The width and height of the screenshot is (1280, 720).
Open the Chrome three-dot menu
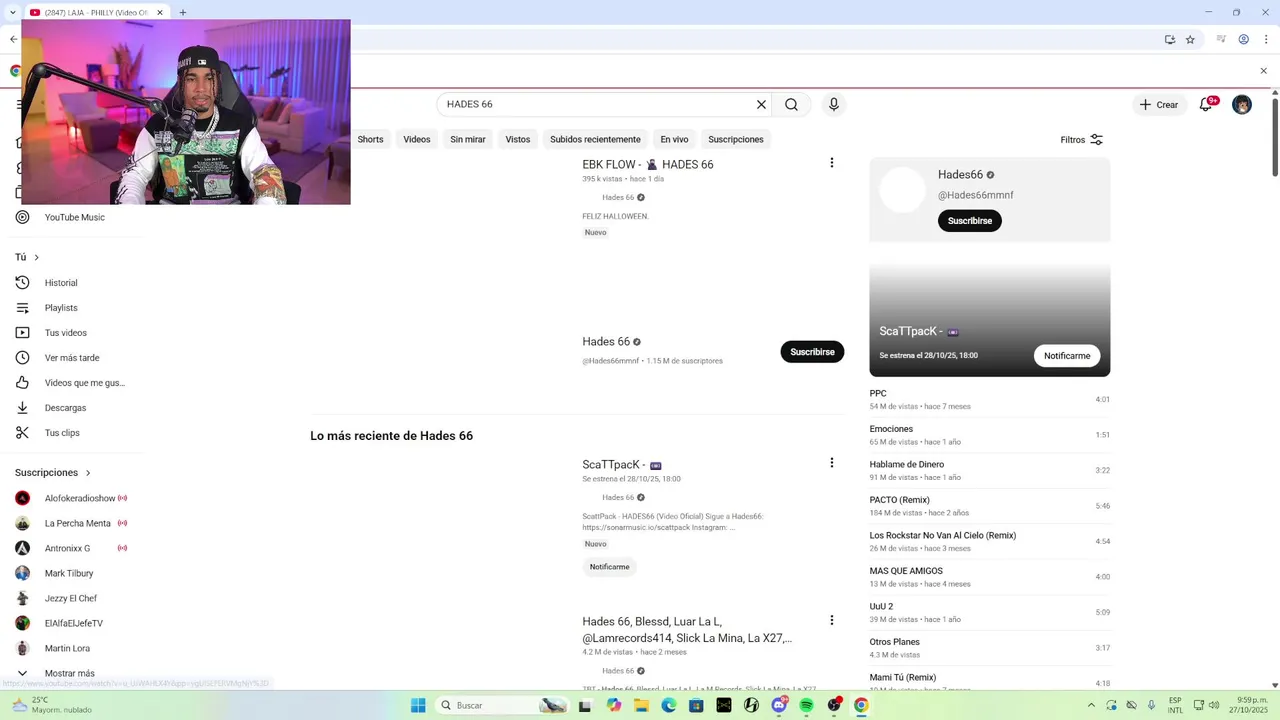(1265, 40)
